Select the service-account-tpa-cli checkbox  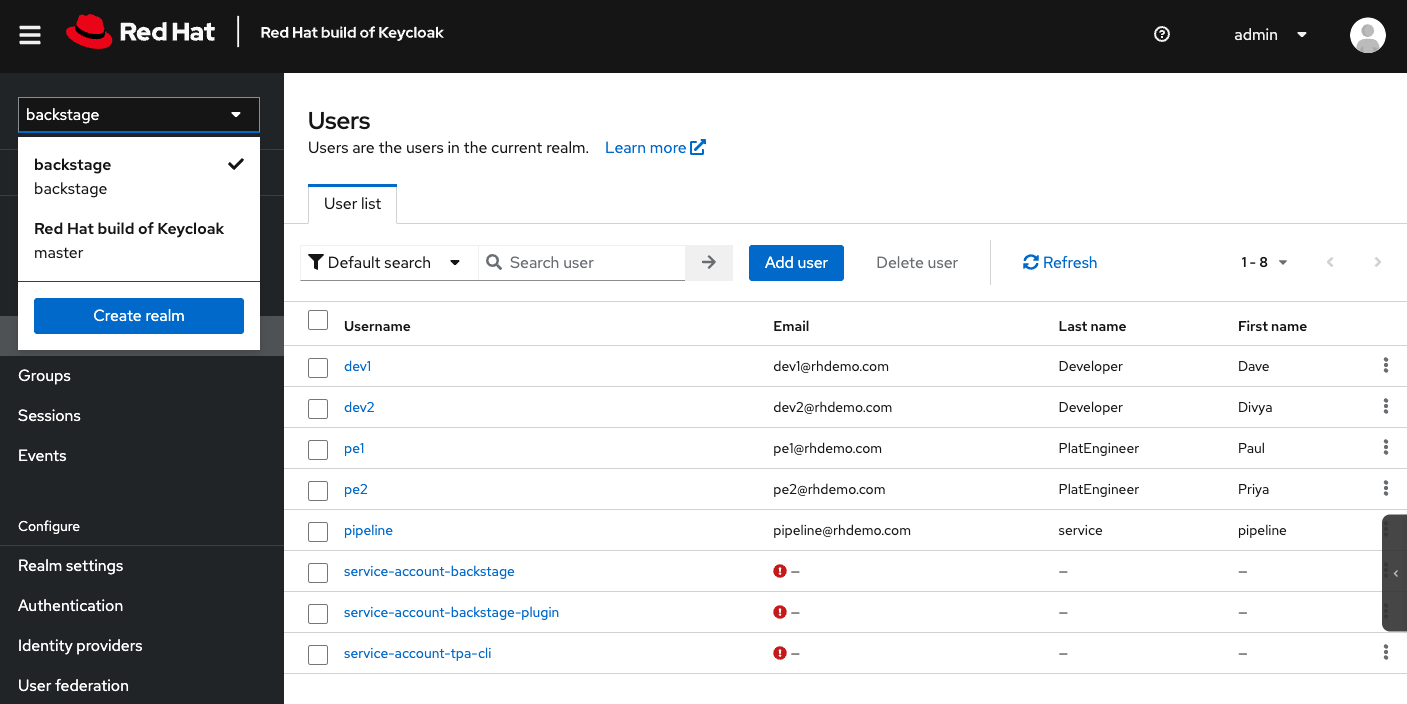click(x=318, y=655)
